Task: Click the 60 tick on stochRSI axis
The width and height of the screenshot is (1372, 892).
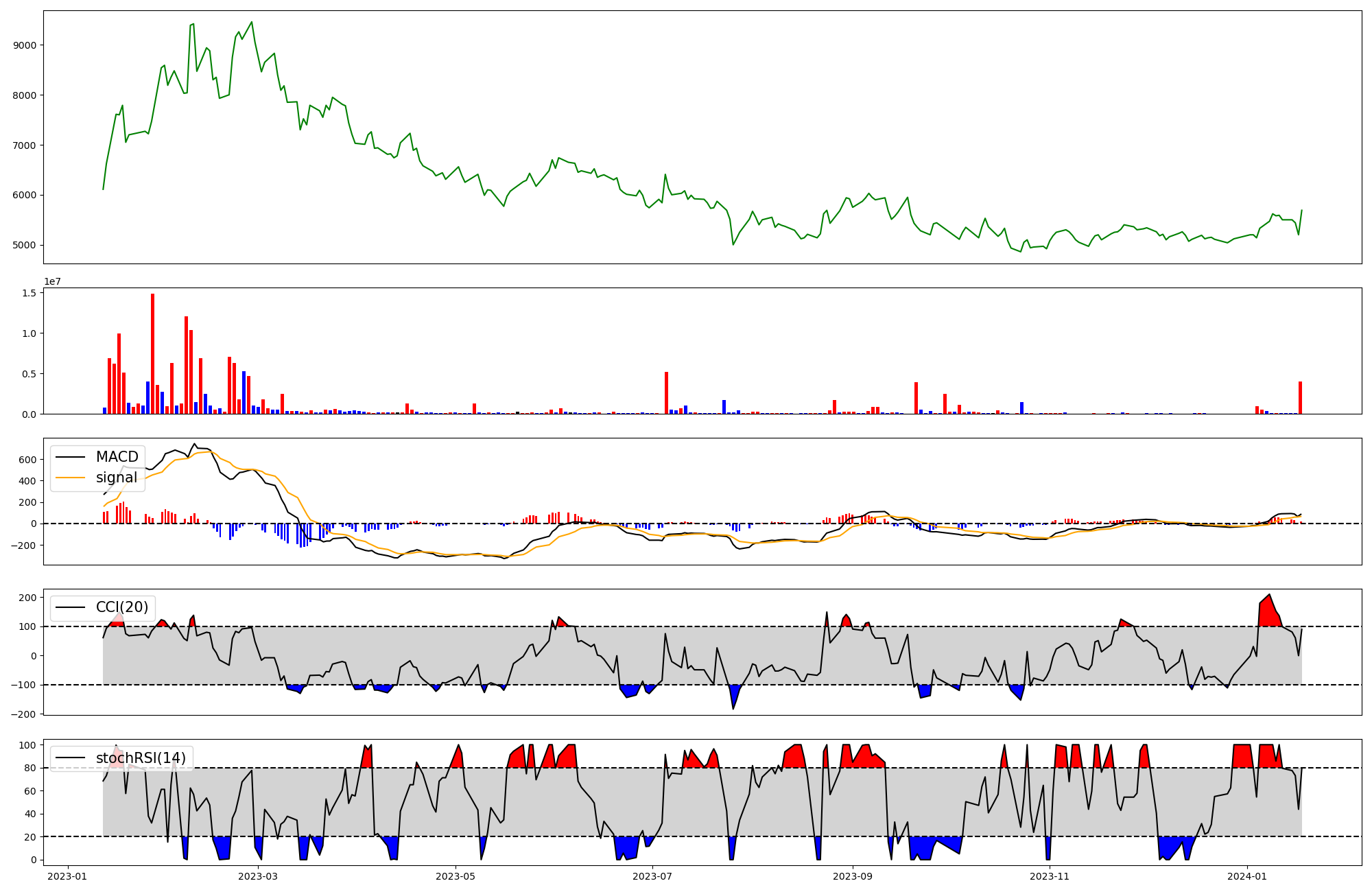Action: pos(32,791)
